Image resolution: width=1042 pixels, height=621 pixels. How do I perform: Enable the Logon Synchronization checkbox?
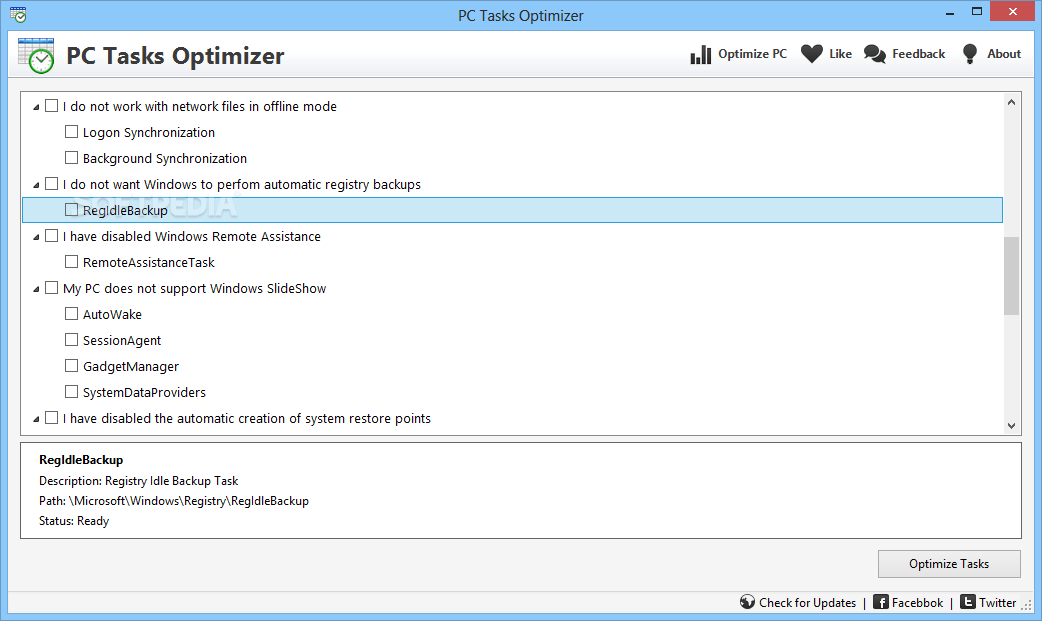click(71, 132)
